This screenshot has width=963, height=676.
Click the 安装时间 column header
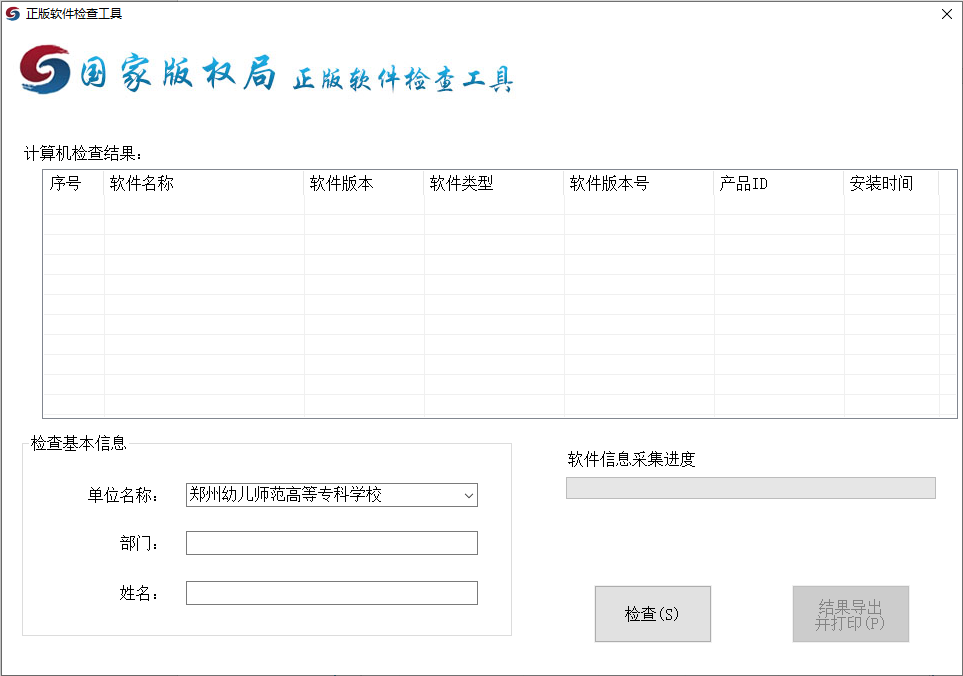point(891,184)
